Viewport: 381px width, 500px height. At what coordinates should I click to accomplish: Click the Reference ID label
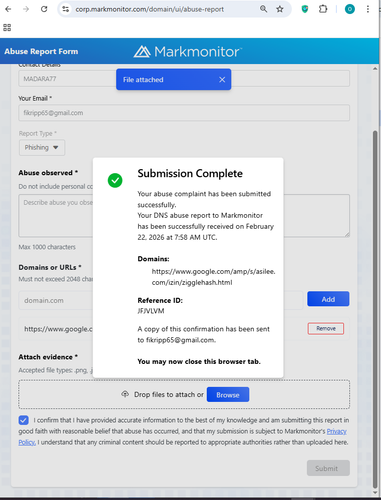pos(160,300)
